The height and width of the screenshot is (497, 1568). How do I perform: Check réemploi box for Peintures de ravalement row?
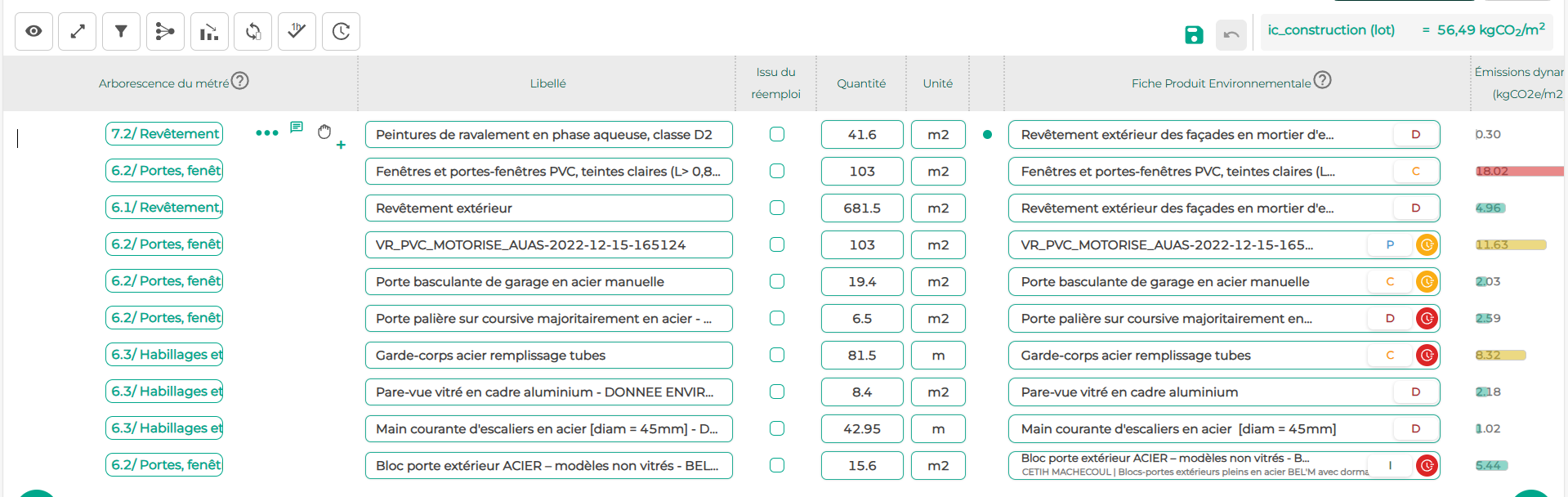pyautogui.click(x=777, y=134)
